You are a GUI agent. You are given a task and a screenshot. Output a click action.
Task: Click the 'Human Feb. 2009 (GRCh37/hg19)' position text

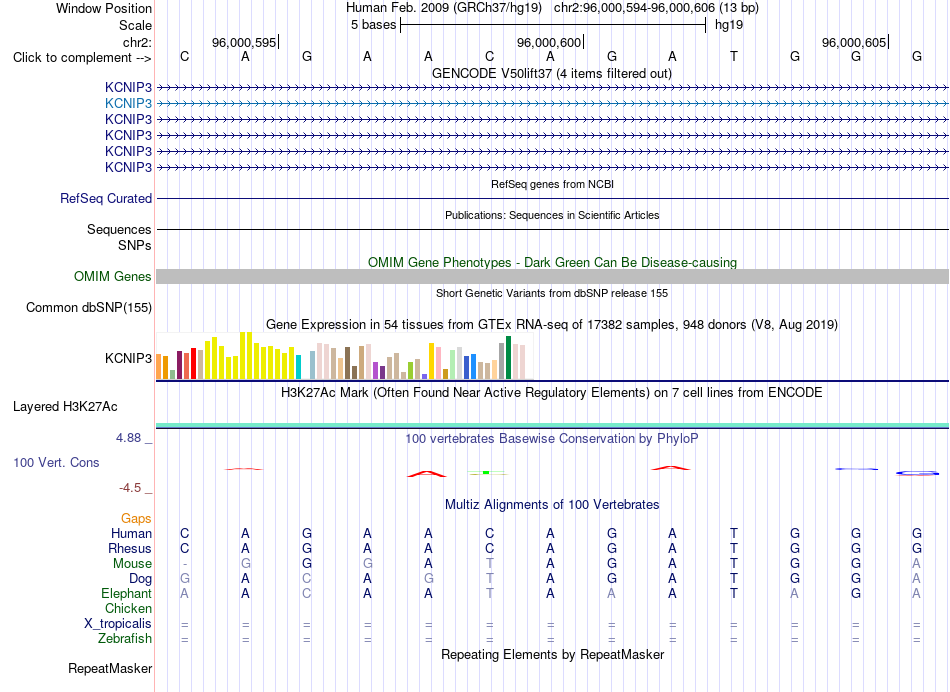[x=445, y=8]
